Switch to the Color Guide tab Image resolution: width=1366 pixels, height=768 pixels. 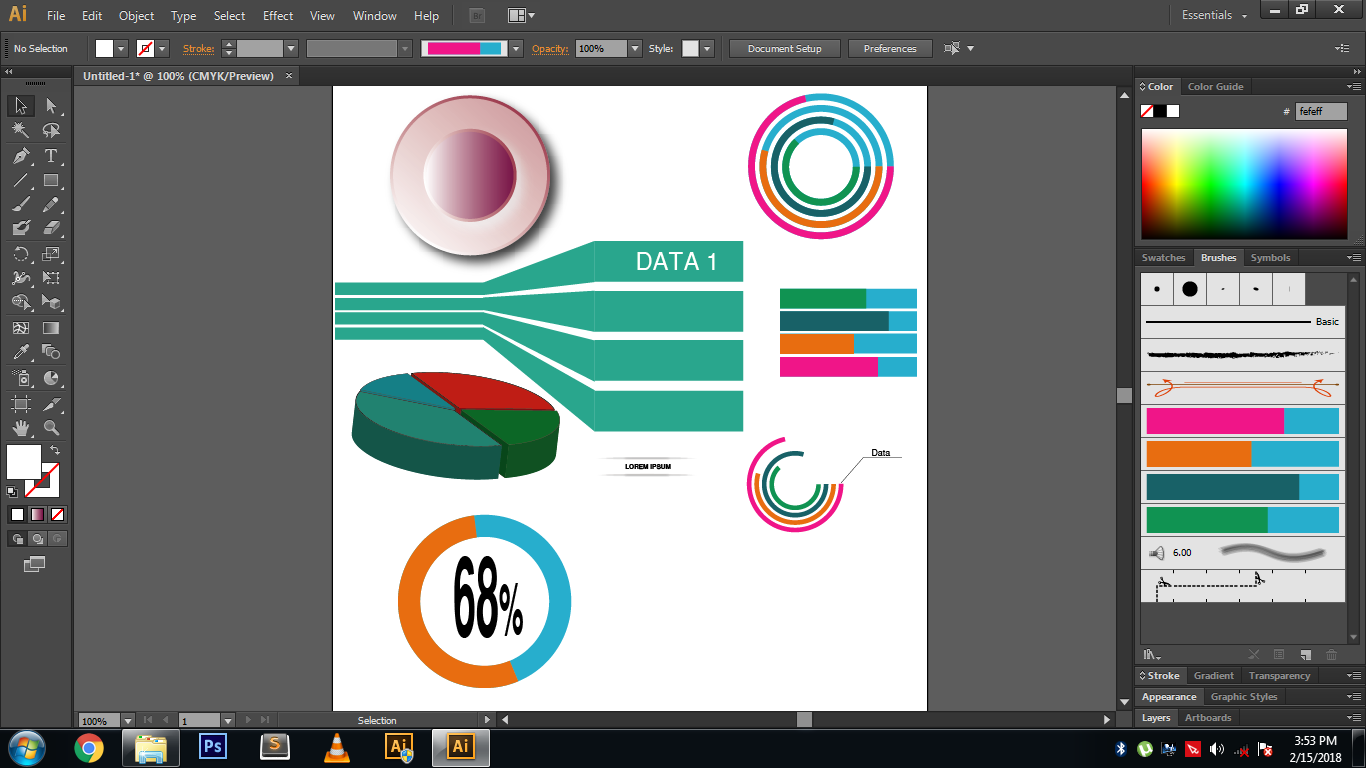(x=1215, y=87)
